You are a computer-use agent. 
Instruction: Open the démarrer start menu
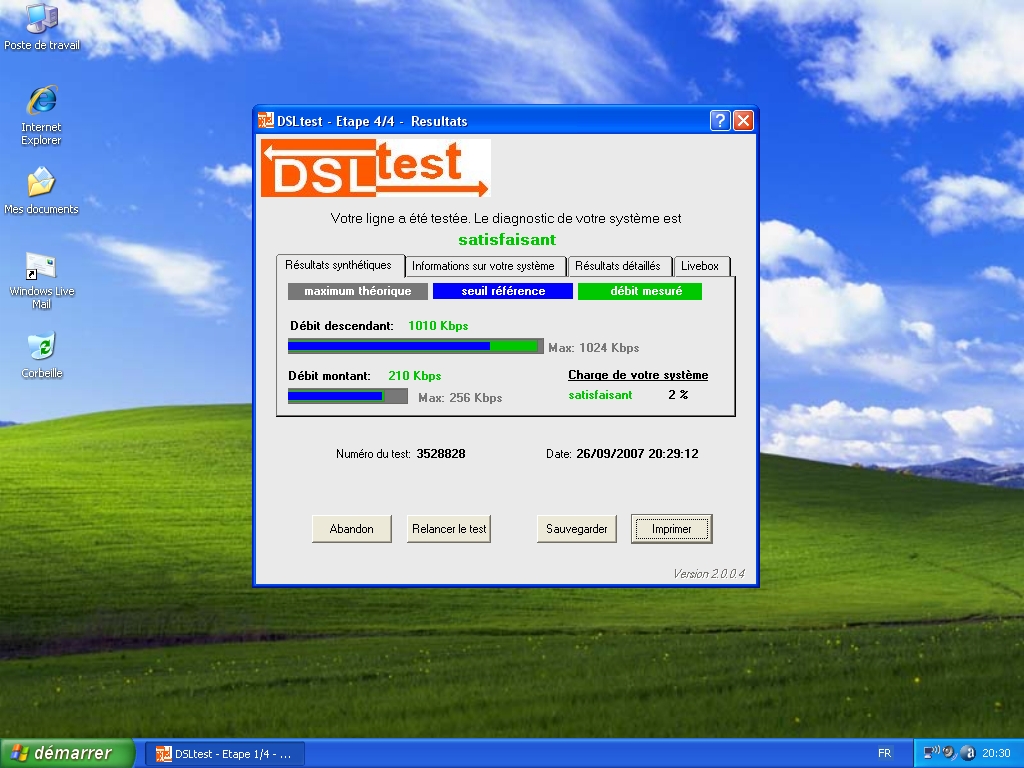(x=69, y=753)
